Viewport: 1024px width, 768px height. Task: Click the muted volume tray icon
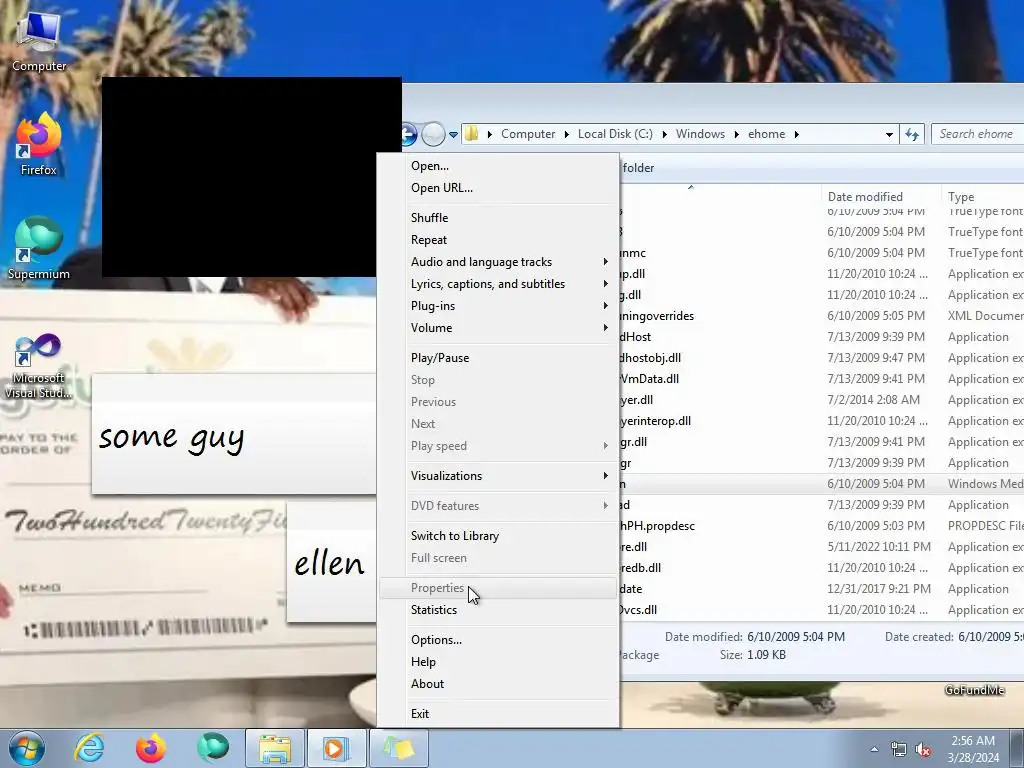(x=923, y=750)
